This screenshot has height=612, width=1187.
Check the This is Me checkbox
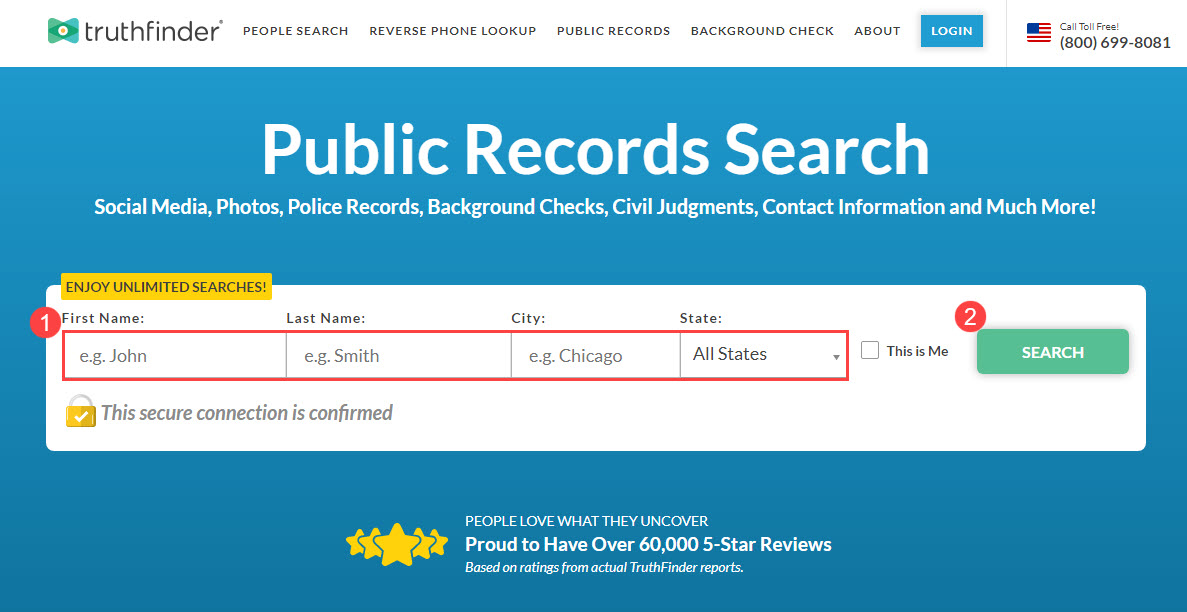point(870,351)
